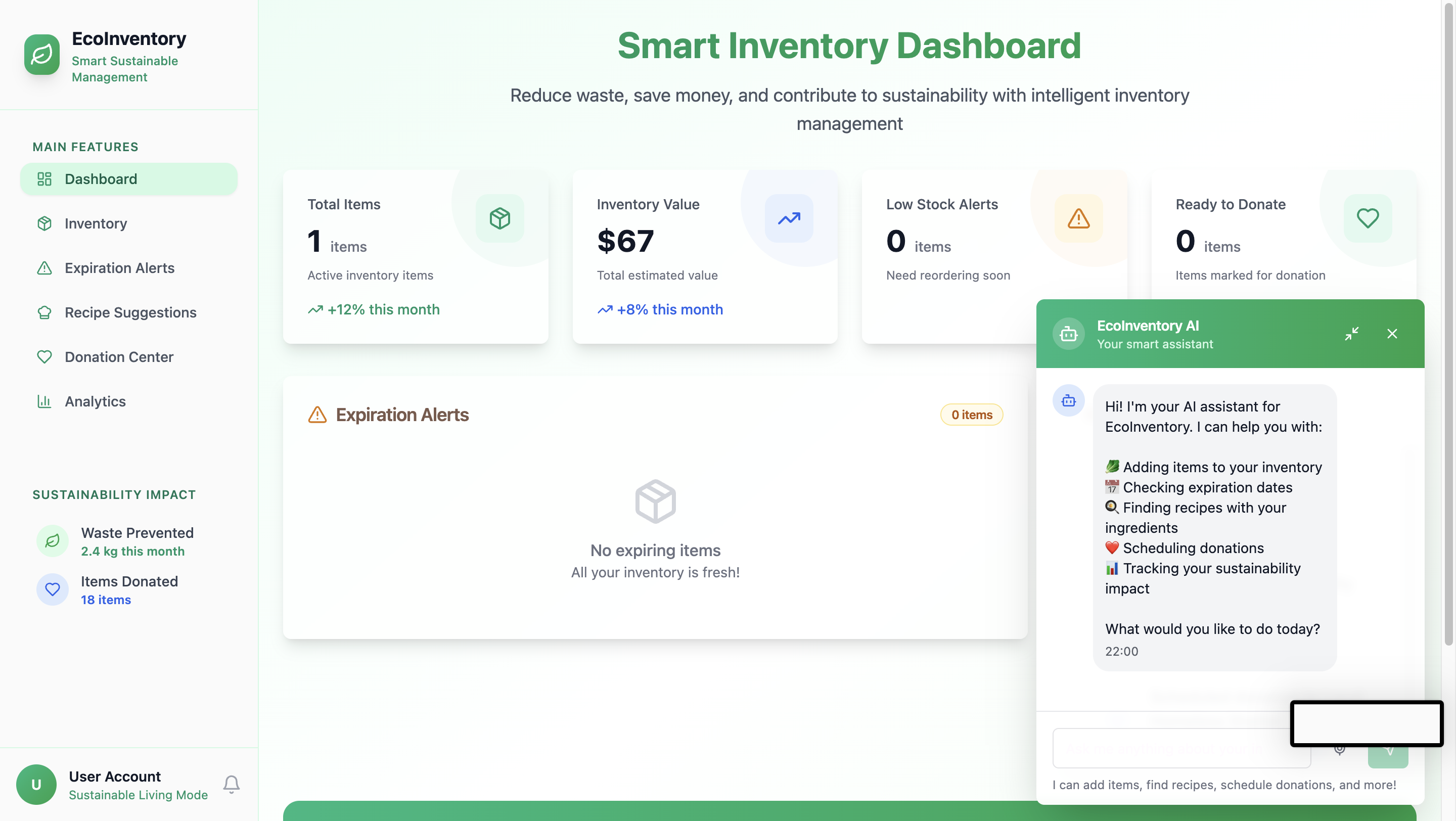Click the Low Stock warning triangle icon
This screenshot has height=821, width=1456.
point(1078,218)
